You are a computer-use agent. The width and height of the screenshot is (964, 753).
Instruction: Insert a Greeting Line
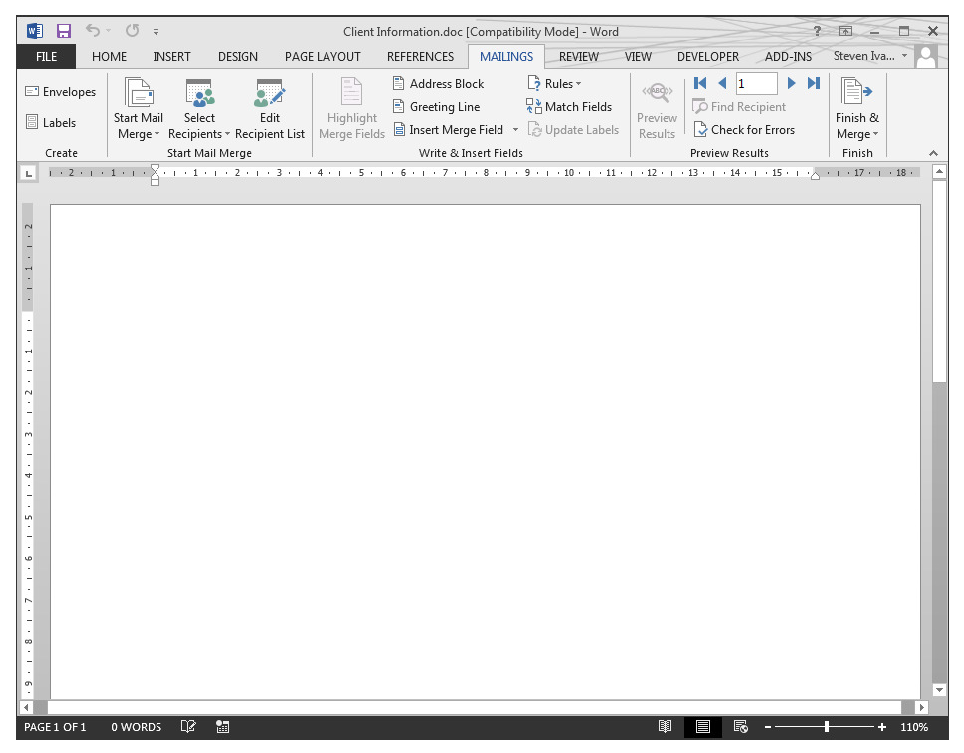pyautogui.click(x=437, y=106)
